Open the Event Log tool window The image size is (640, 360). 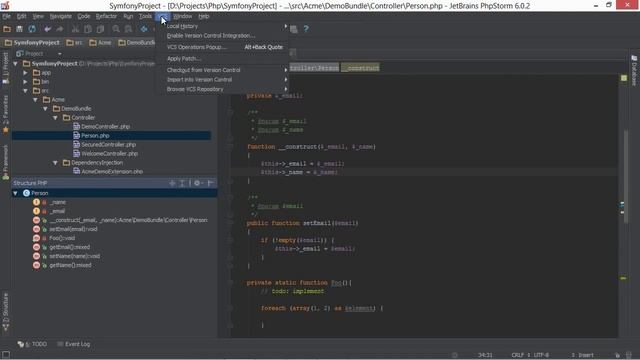(x=73, y=344)
